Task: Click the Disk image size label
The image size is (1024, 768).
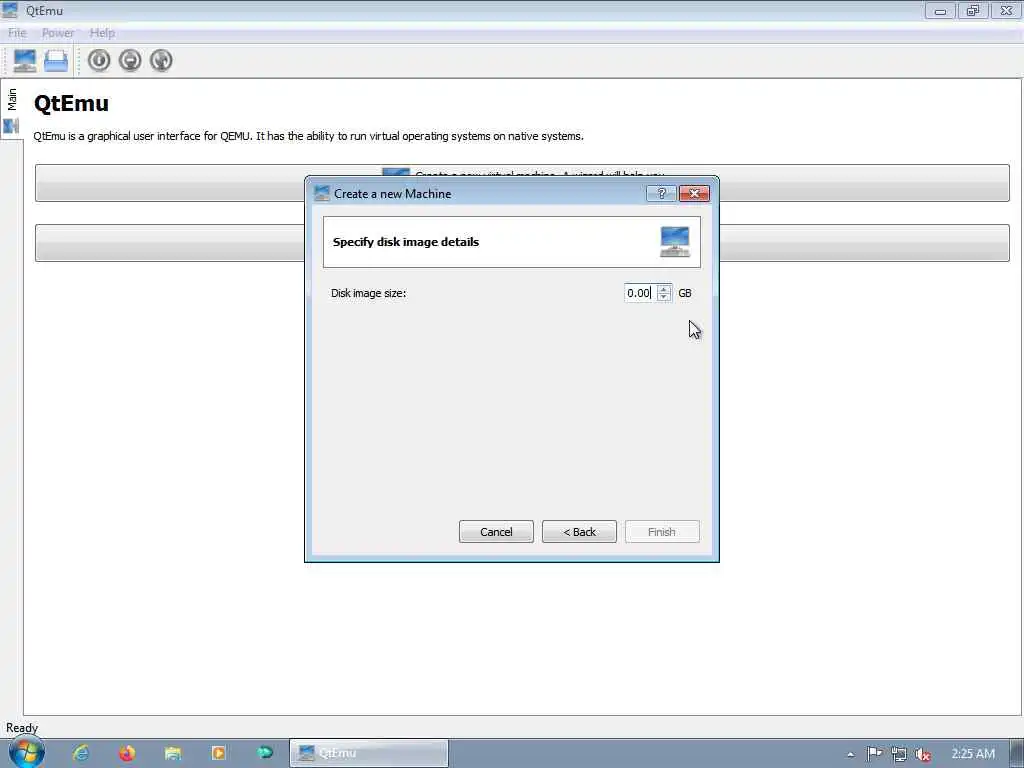Action: (x=368, y=293)
